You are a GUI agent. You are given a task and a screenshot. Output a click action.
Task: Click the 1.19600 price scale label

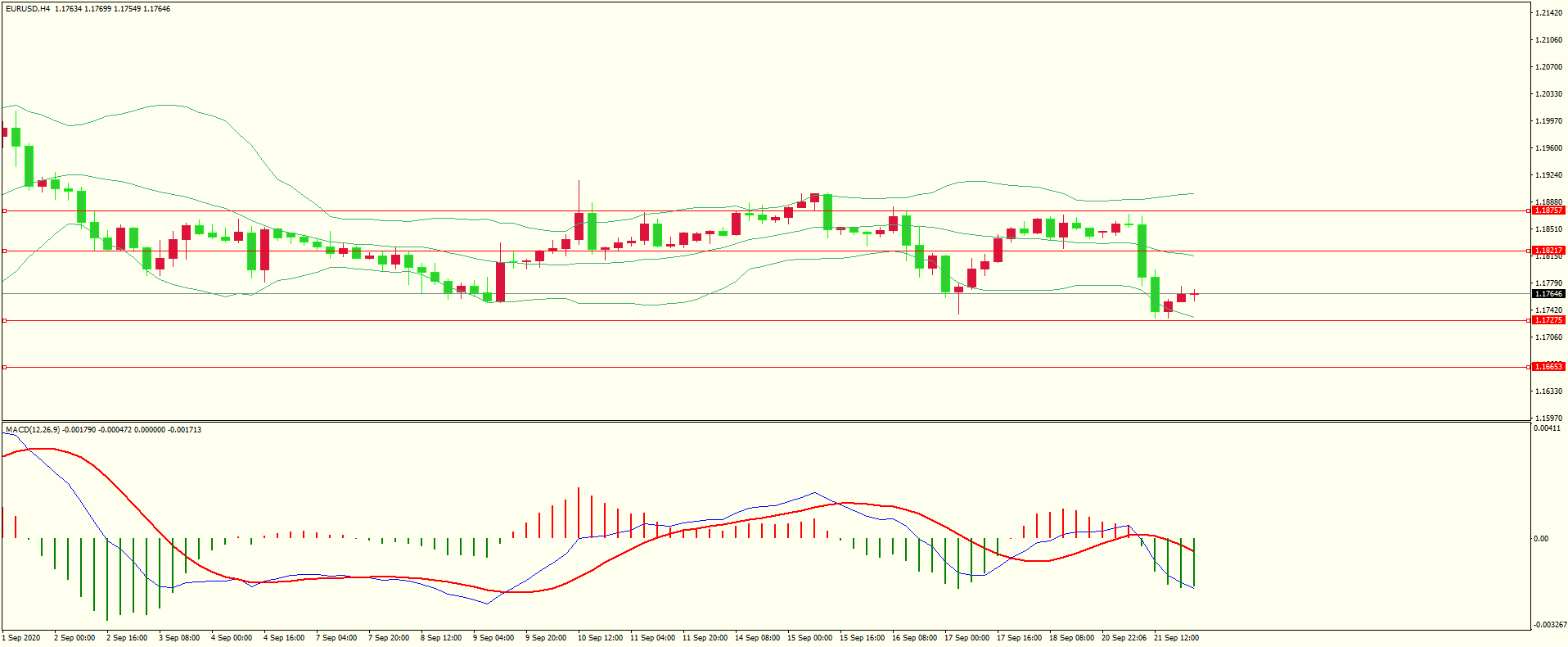1549,148
